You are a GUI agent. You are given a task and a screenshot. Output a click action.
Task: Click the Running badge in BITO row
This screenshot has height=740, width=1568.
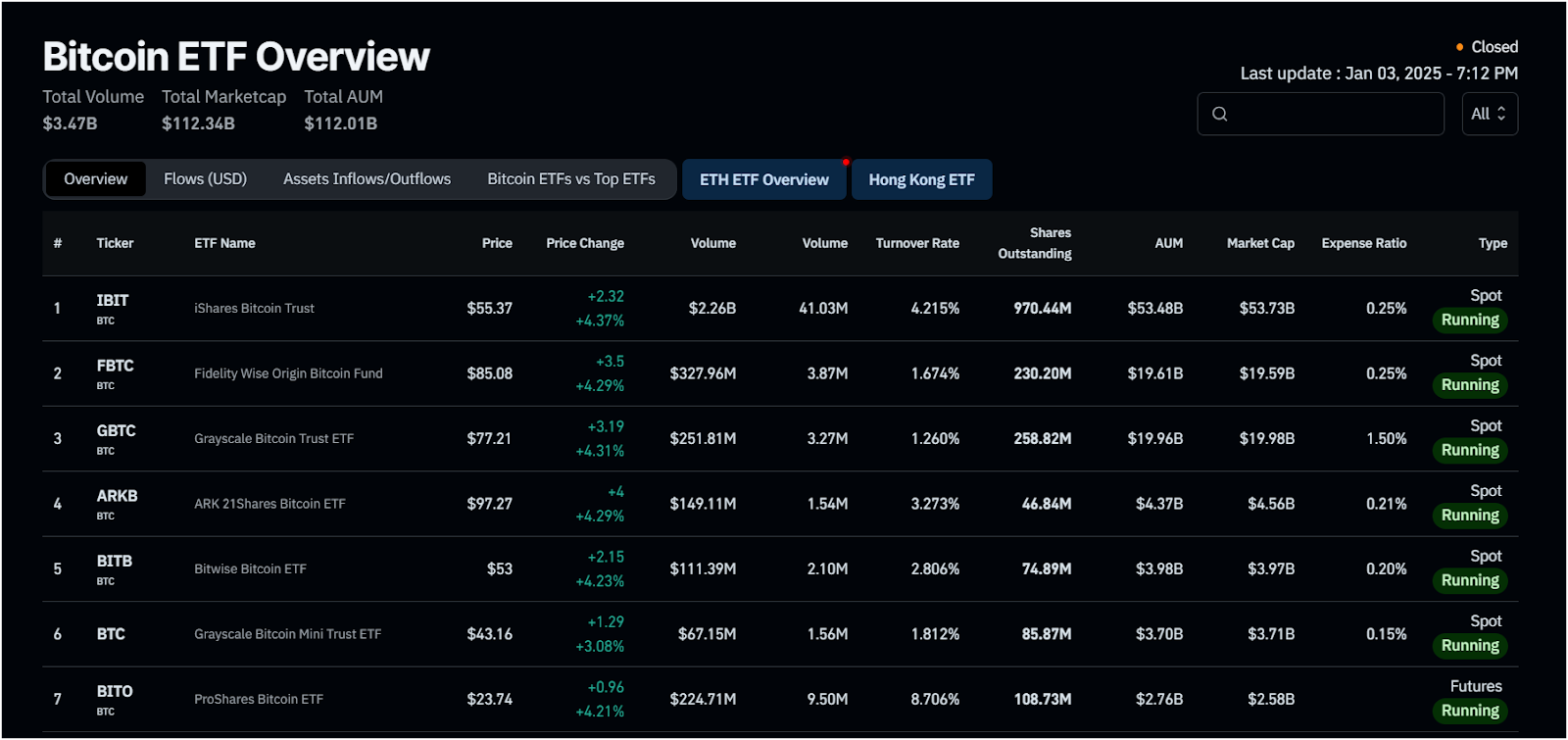point(1470,711)
